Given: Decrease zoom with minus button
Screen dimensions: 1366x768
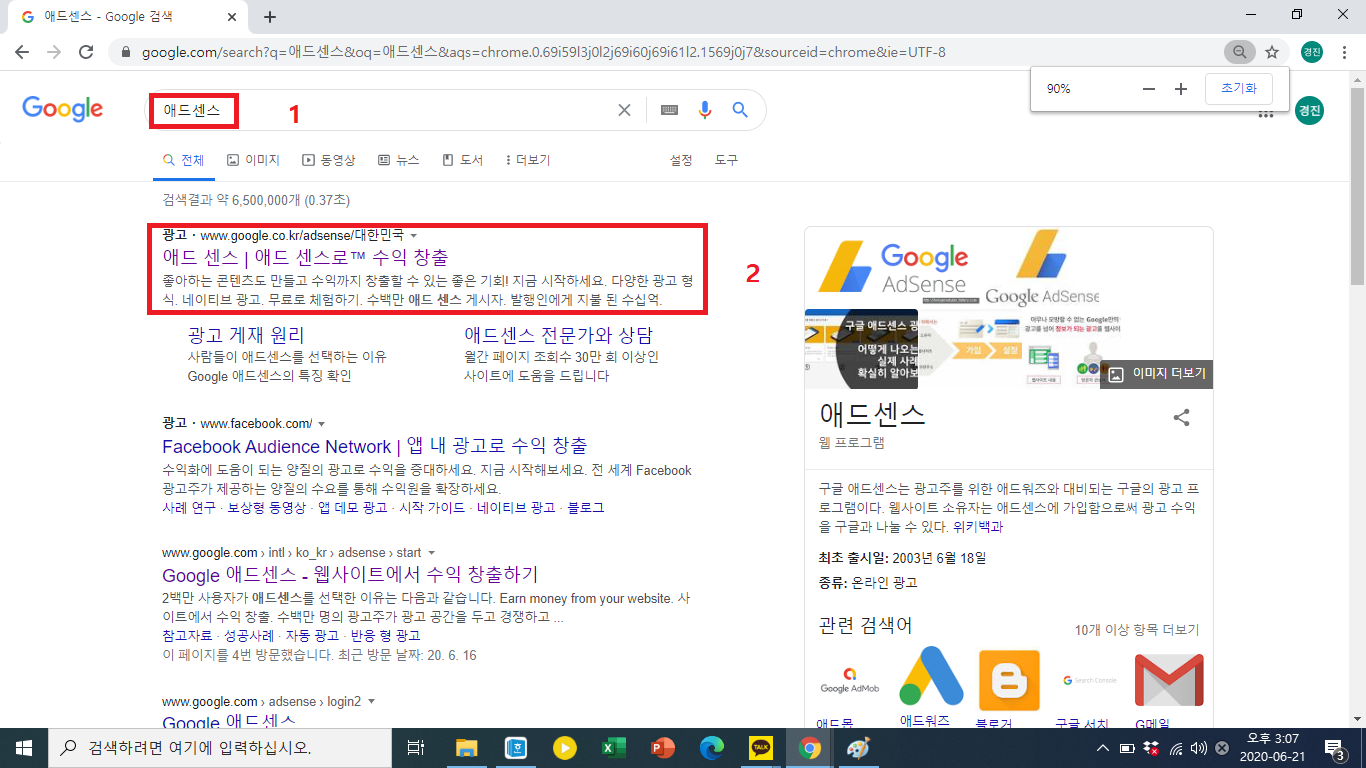Looking at the screenshot, I should (x=1148, y=89).
